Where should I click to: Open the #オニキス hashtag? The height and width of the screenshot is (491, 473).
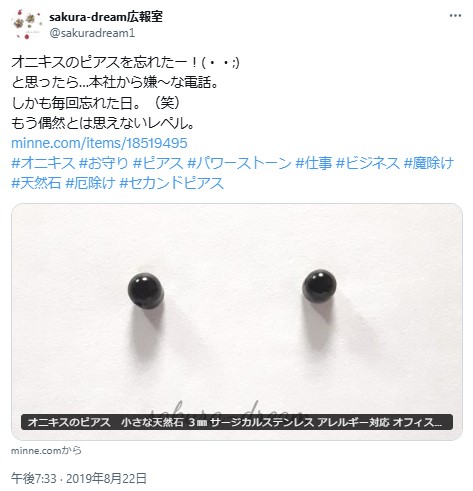point(43,163)
